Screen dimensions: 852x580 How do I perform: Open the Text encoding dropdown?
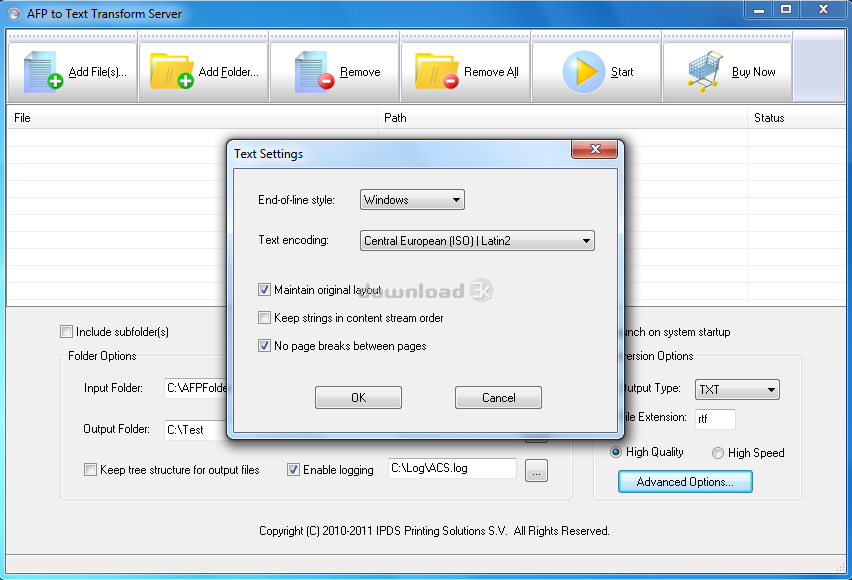point(477,240)
